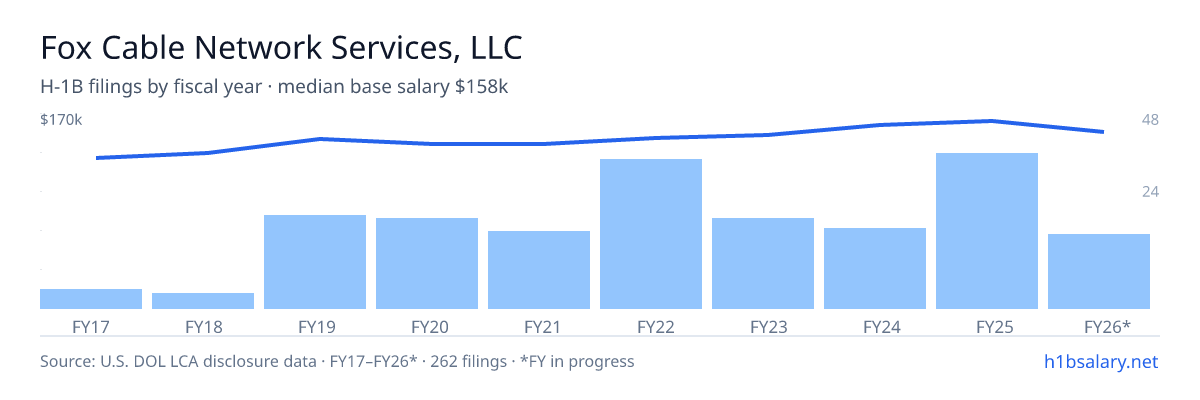Select the FY24 filings bar
The width and height of the screenshot is (1200, 400).
point(875,269)
